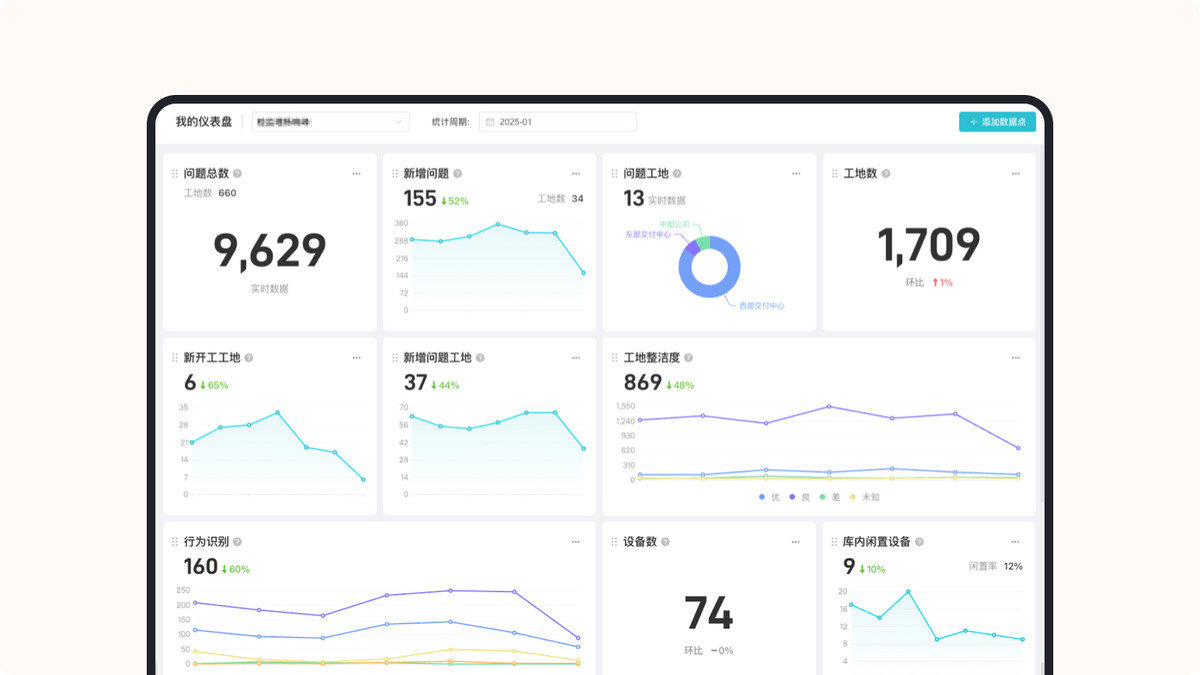Image resolution: width=1200 pixels, height=675 pixels.
Task: Click the 西部交付中心 label on donut chart
Action: (x=762, y=306)
